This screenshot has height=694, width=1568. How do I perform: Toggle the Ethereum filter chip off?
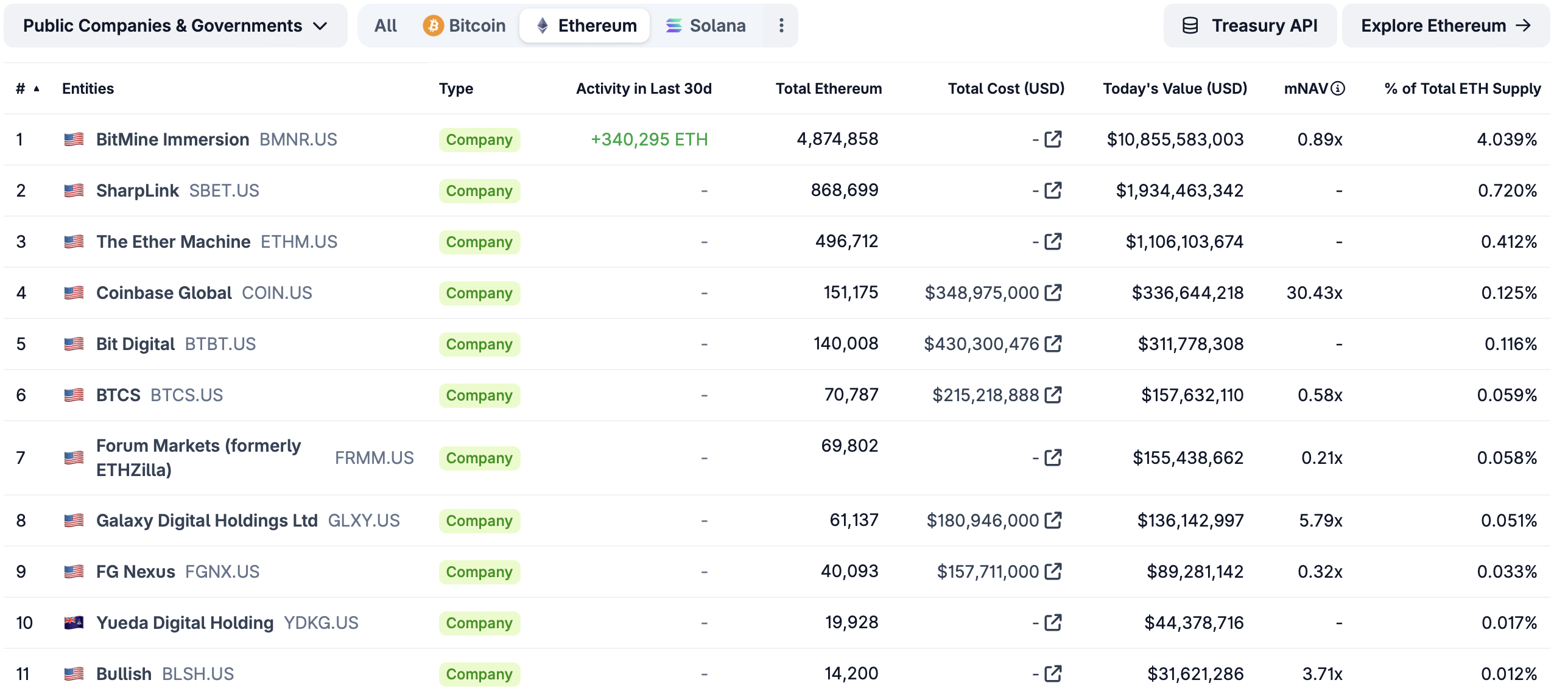click(x=585, y=25)
